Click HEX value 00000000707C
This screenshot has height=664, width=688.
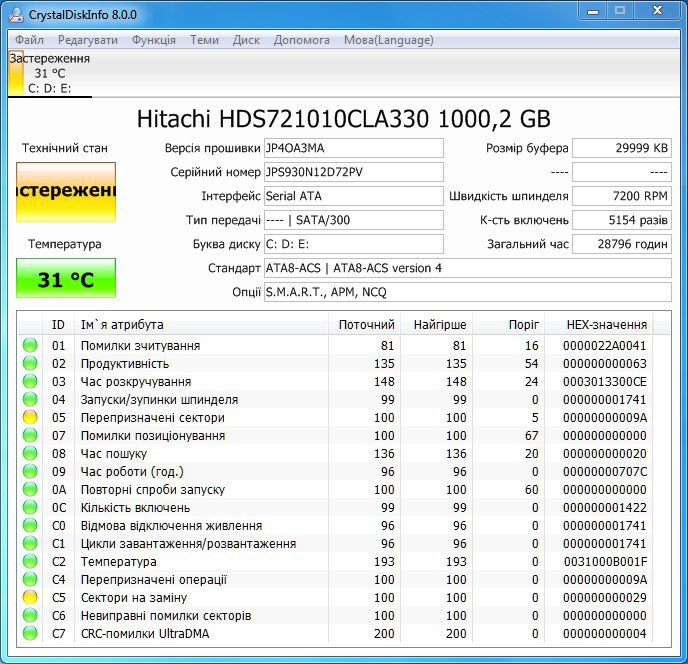pos(605,471)
